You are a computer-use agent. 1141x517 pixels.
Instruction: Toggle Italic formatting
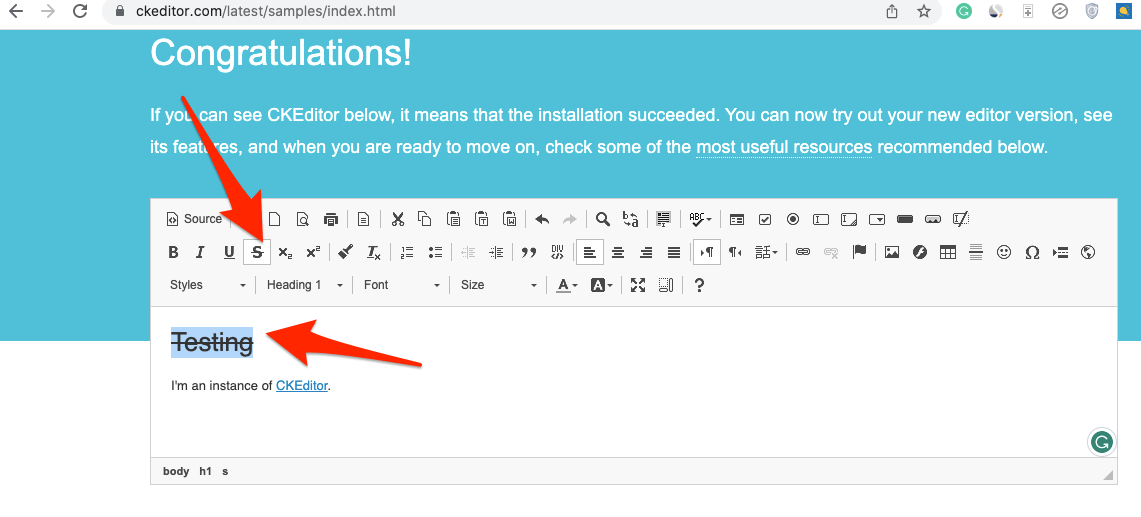point(201,253)
